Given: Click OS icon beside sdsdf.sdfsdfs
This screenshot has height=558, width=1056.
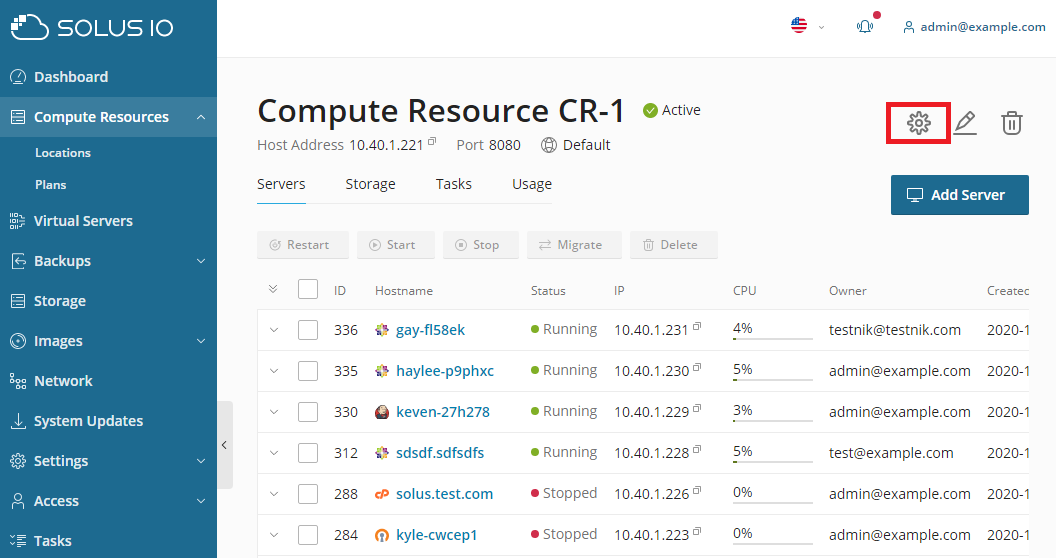Looking at the screenshot, I should click(382, 453).
